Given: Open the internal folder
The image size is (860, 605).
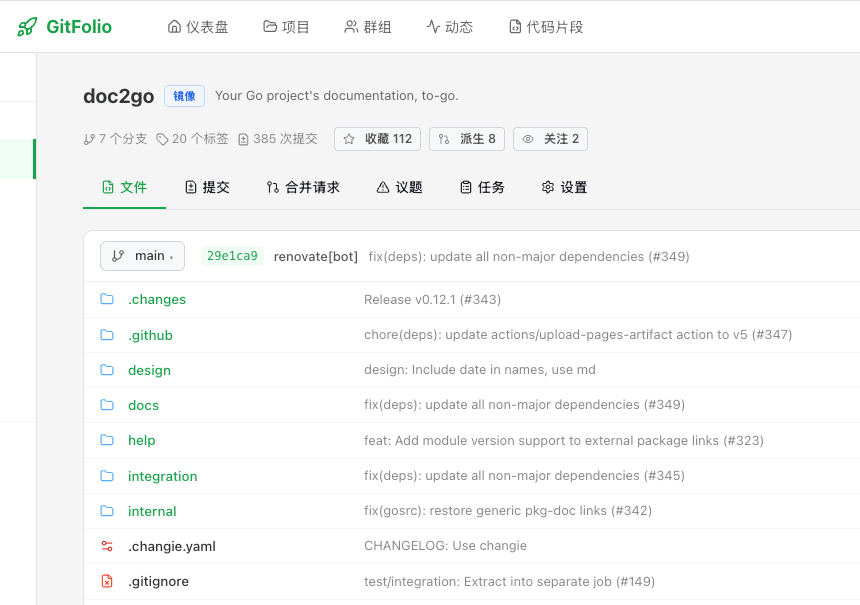Looking at the screenshot, I should tap(152, 511).
